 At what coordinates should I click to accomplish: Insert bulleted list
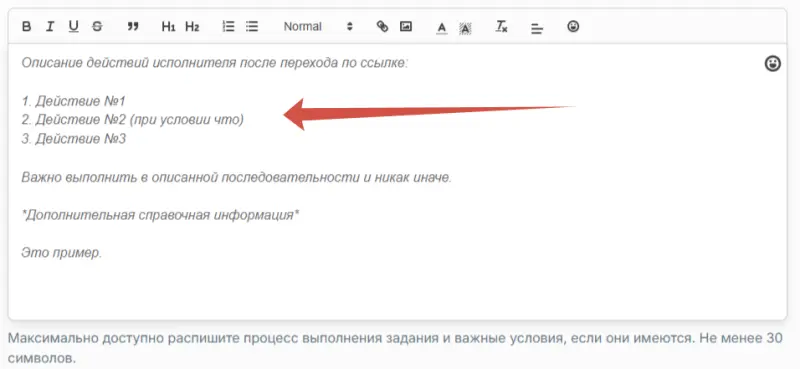[x=252, y=27]
